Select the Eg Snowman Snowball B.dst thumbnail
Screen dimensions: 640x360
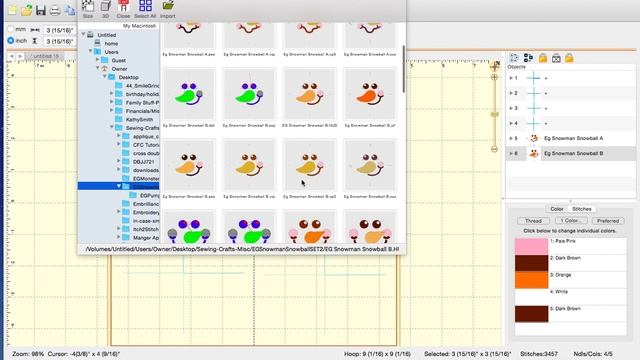[x=189, y=94]
